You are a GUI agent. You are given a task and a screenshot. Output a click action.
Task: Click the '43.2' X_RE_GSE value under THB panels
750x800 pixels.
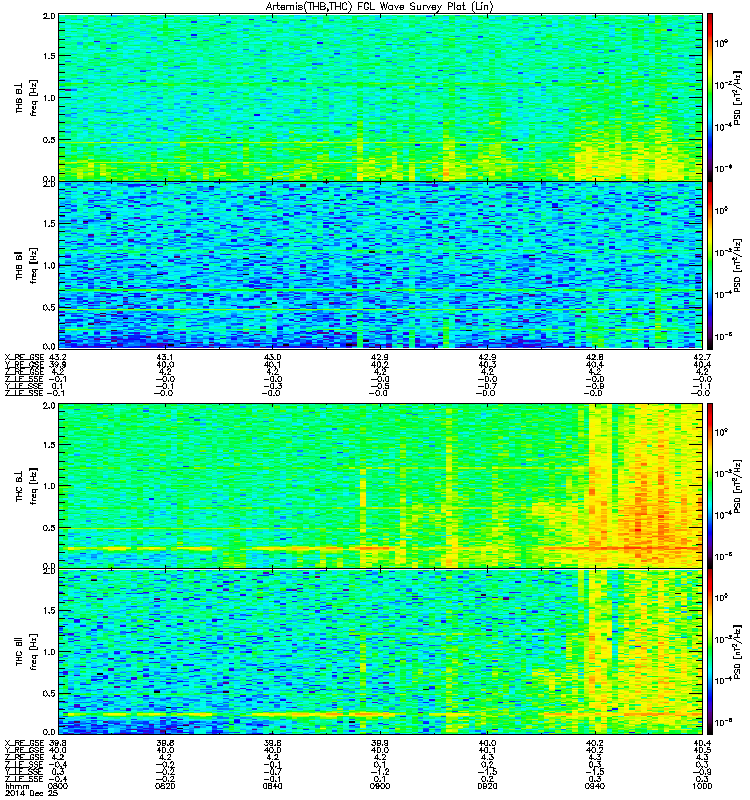point(57,357)
